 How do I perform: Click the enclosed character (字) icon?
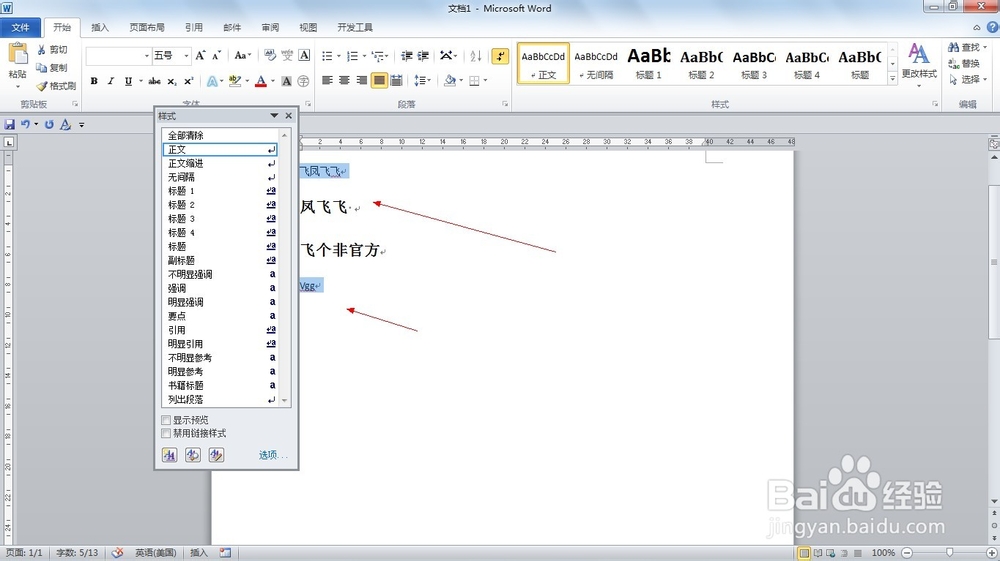(x=304, y=81)
